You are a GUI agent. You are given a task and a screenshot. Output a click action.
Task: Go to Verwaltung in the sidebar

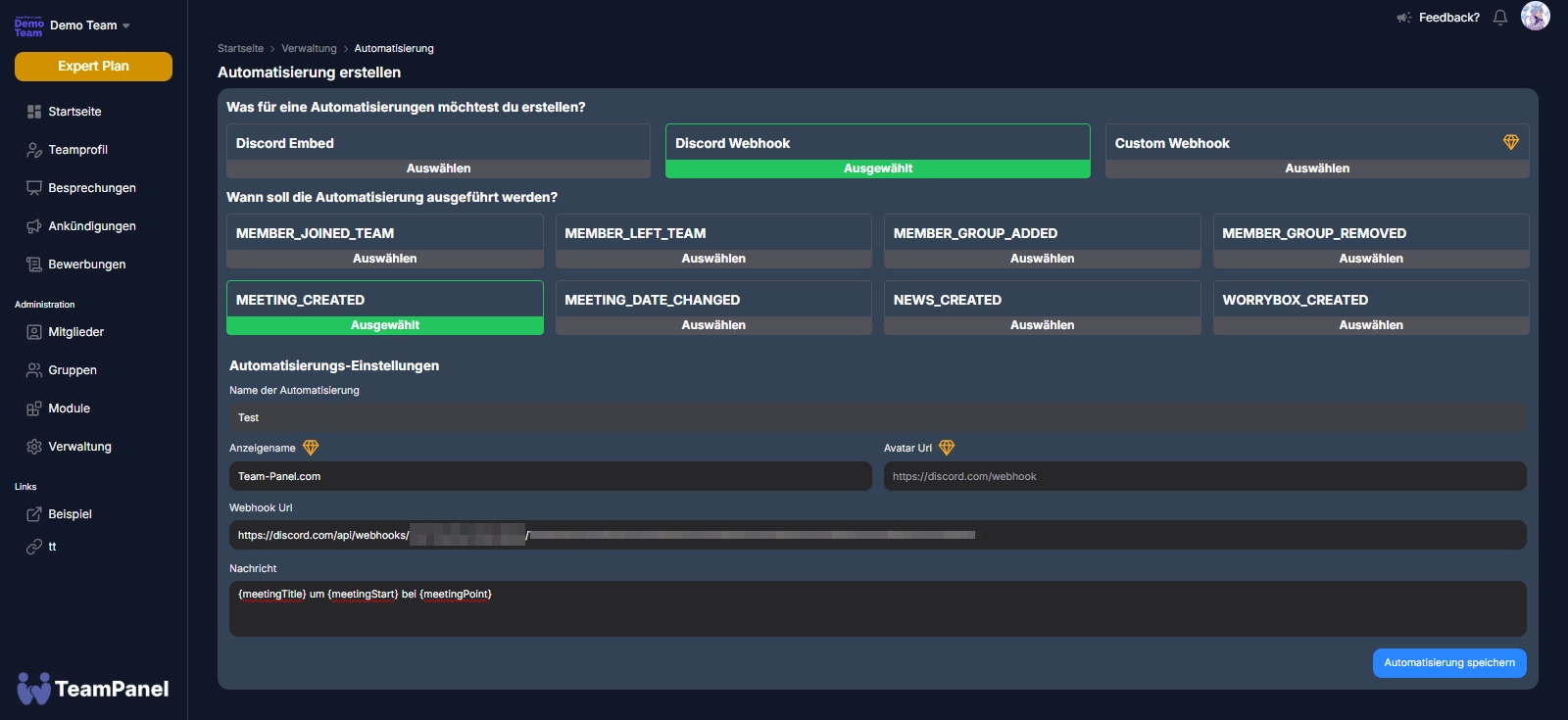click(x=79, y=447)
